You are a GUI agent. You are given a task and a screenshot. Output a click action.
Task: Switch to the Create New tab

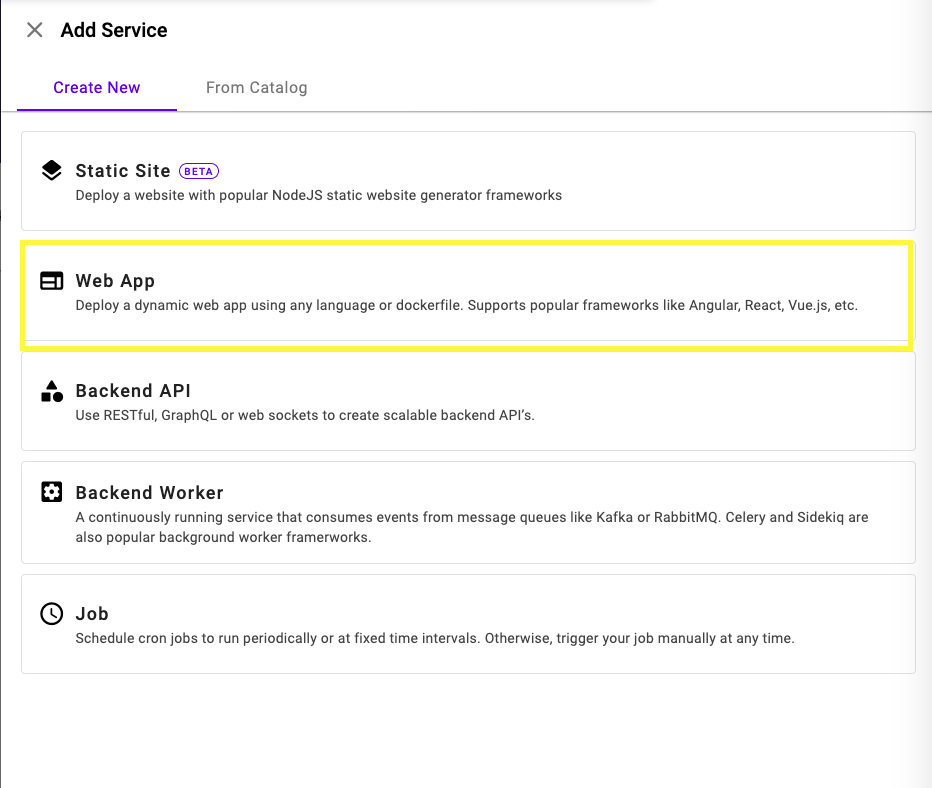point(97,88)
